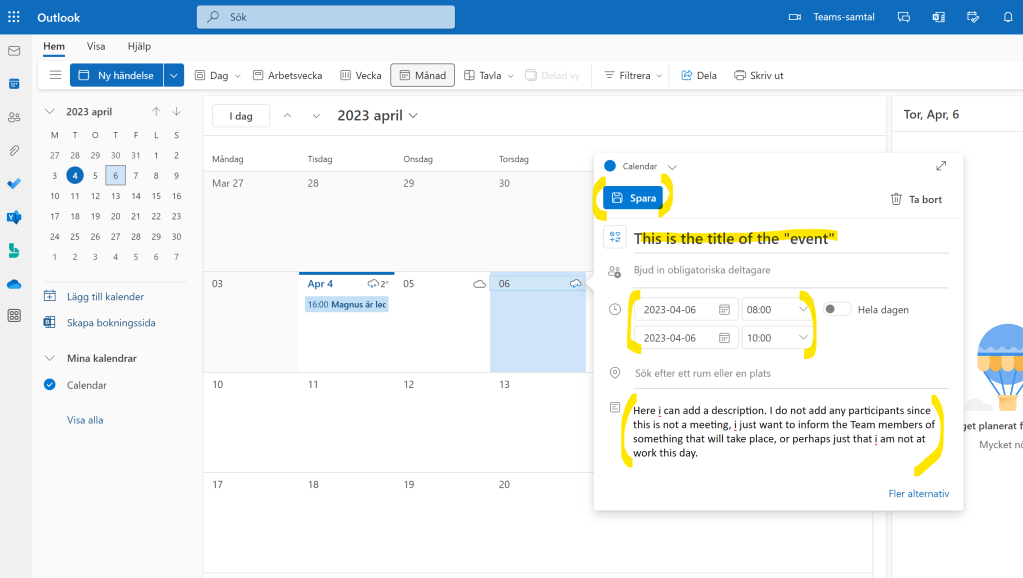Open the app launcher waffle icon
1023x578 pixels.
pos(14,17)
